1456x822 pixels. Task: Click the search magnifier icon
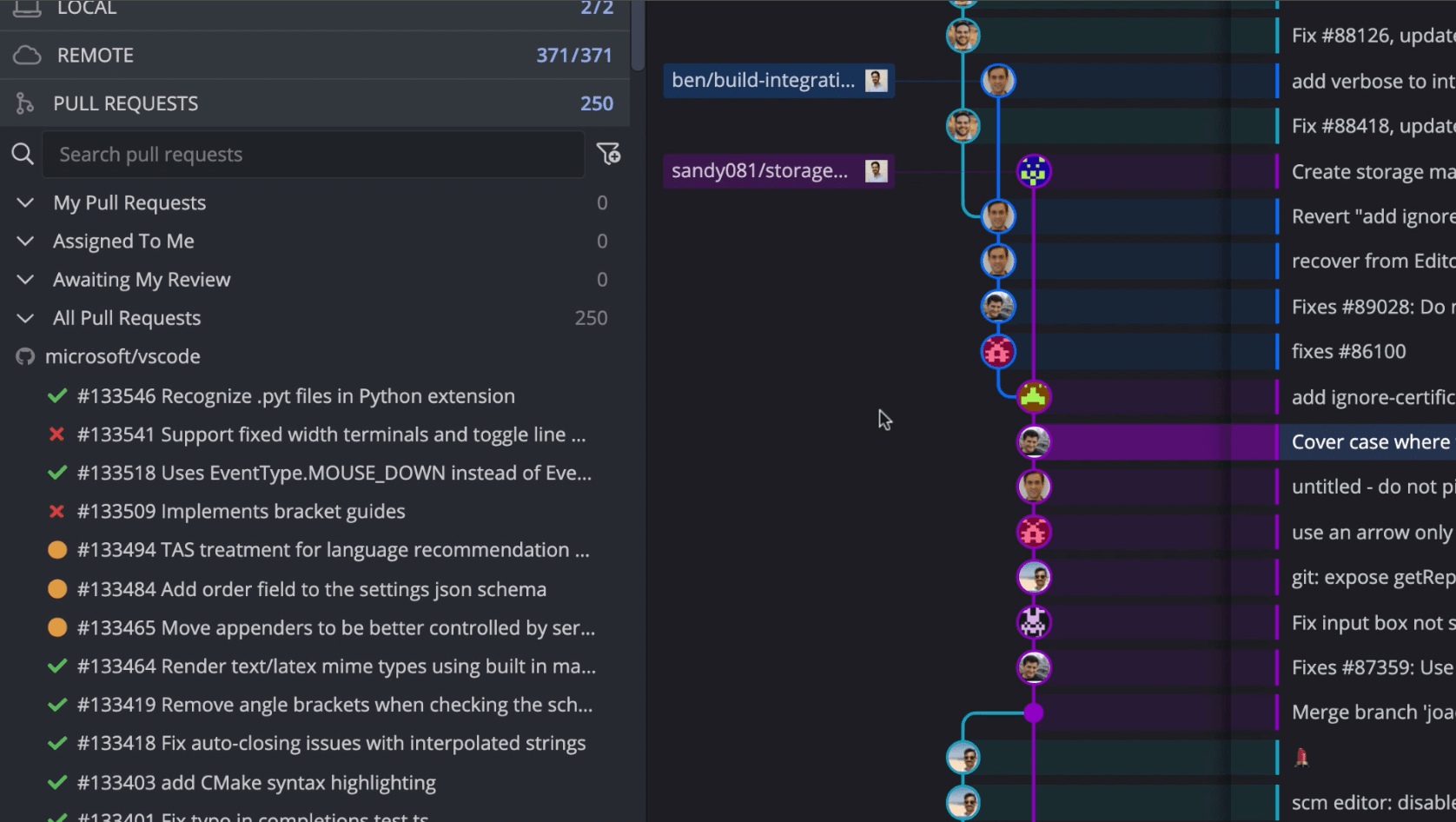[23, 155]
